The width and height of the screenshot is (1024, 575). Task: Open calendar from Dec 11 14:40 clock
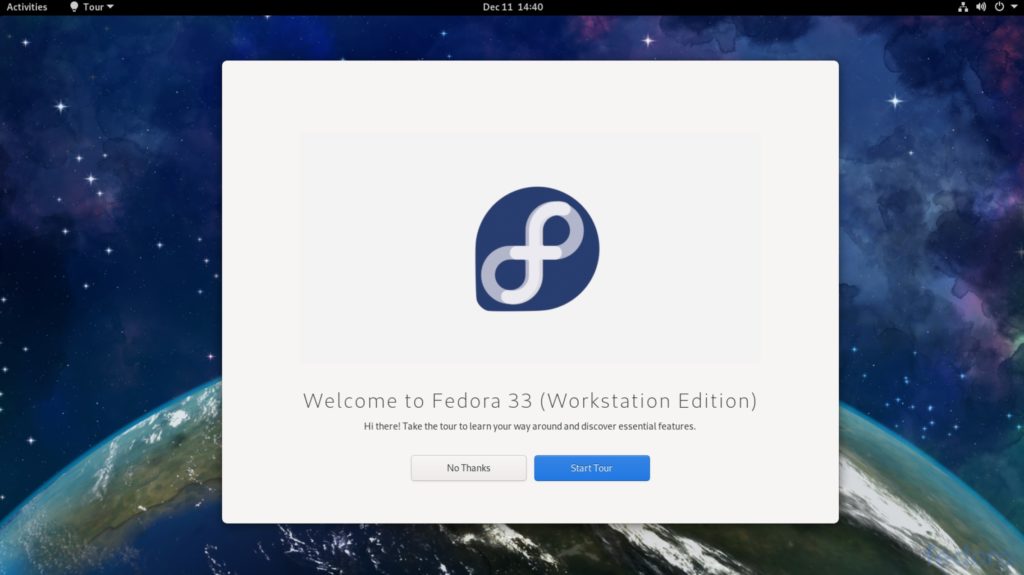(513, 7)
